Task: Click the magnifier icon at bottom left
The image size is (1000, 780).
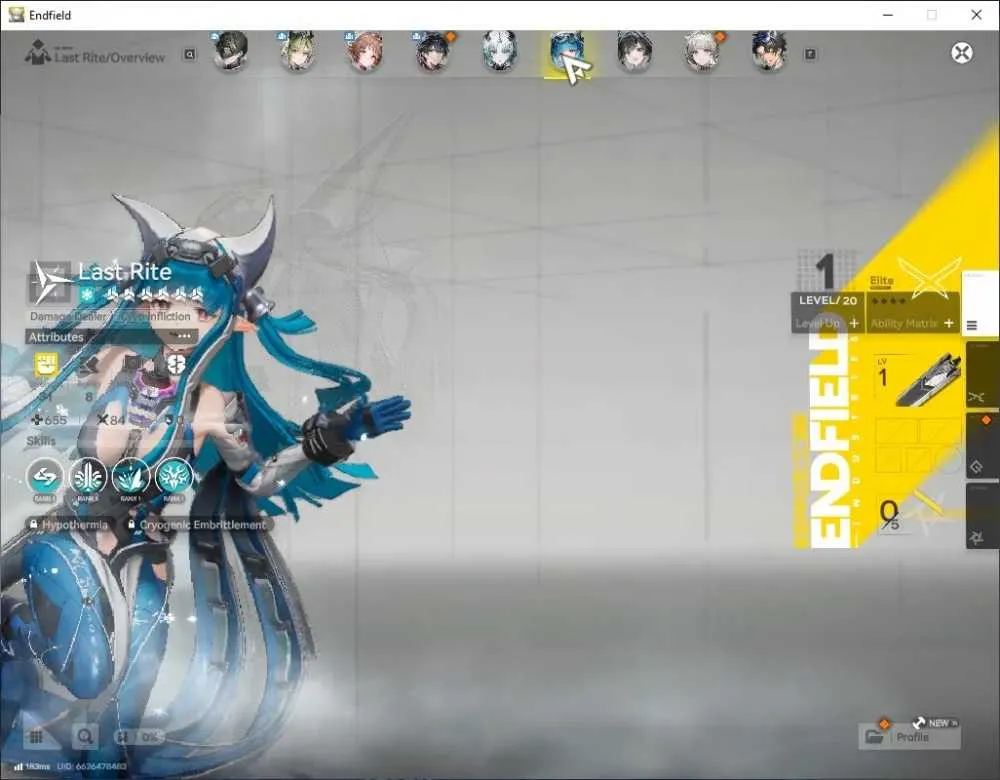Action: pyautogui.click(x=84, y=737)
